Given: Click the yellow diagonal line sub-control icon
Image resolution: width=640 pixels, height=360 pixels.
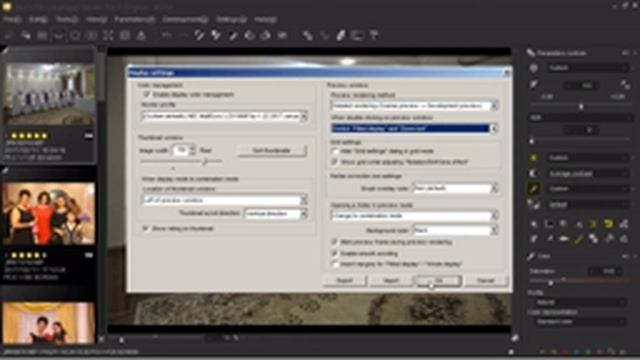Looking at the screenshot, I should 578,239.
